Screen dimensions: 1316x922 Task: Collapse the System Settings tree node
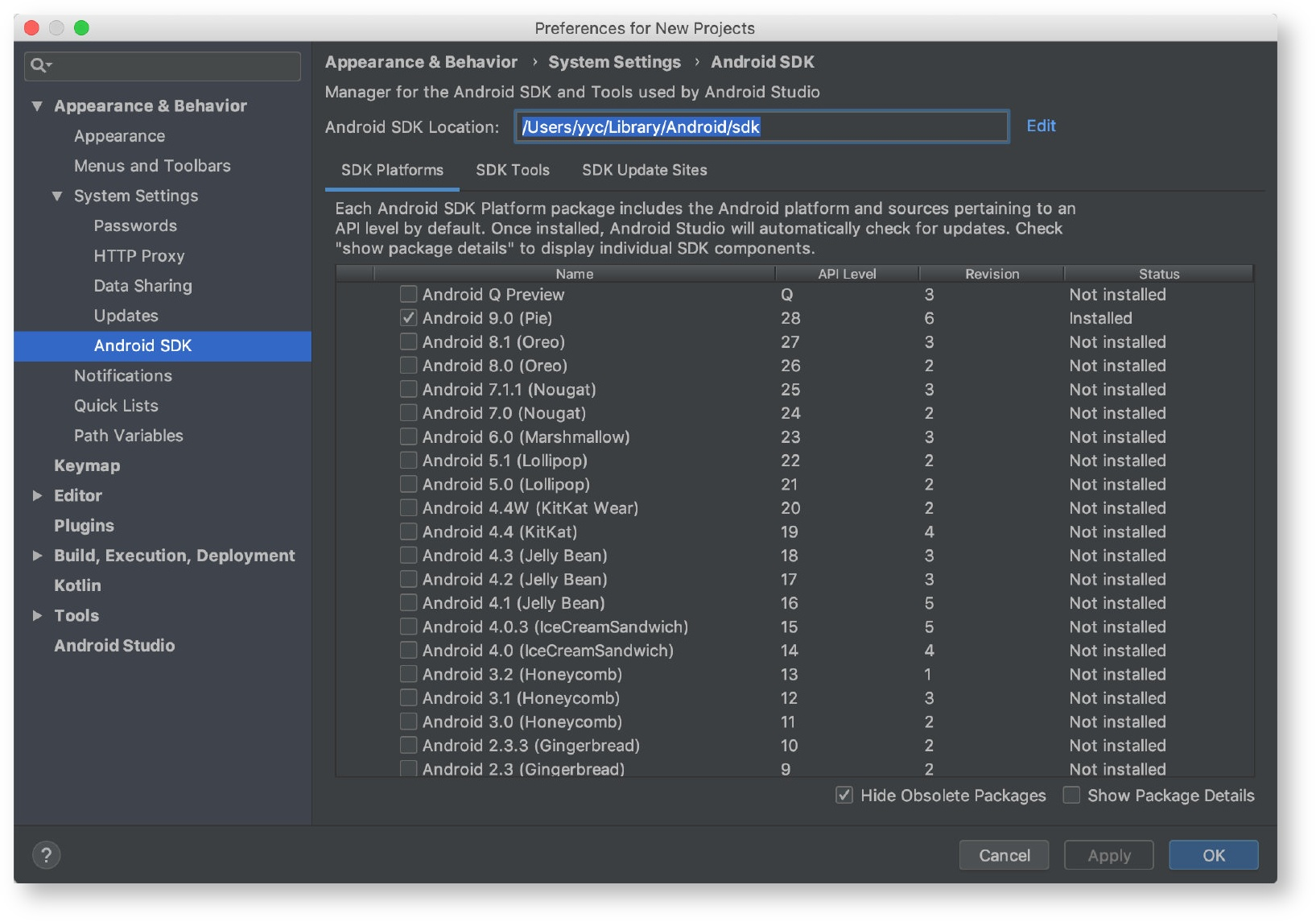57,196
